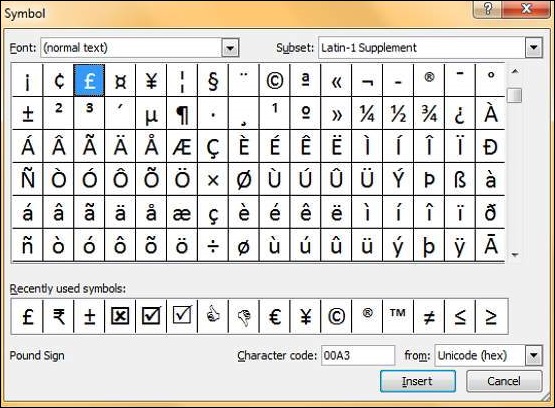Select the broken bar ¦ symbol
This screenshot has height=408, width=555.
point(182,80)
